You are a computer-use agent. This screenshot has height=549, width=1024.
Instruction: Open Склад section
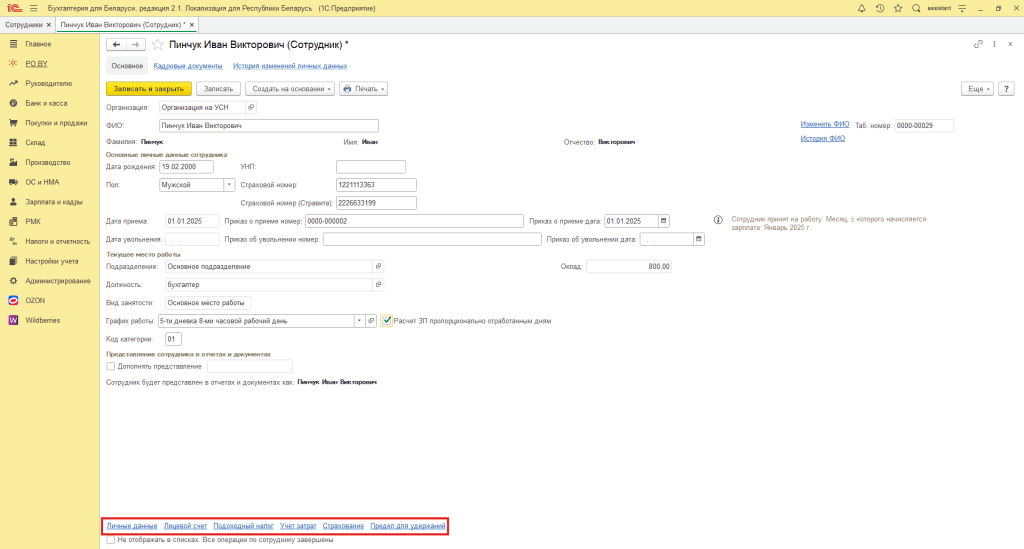click(35, 142)
